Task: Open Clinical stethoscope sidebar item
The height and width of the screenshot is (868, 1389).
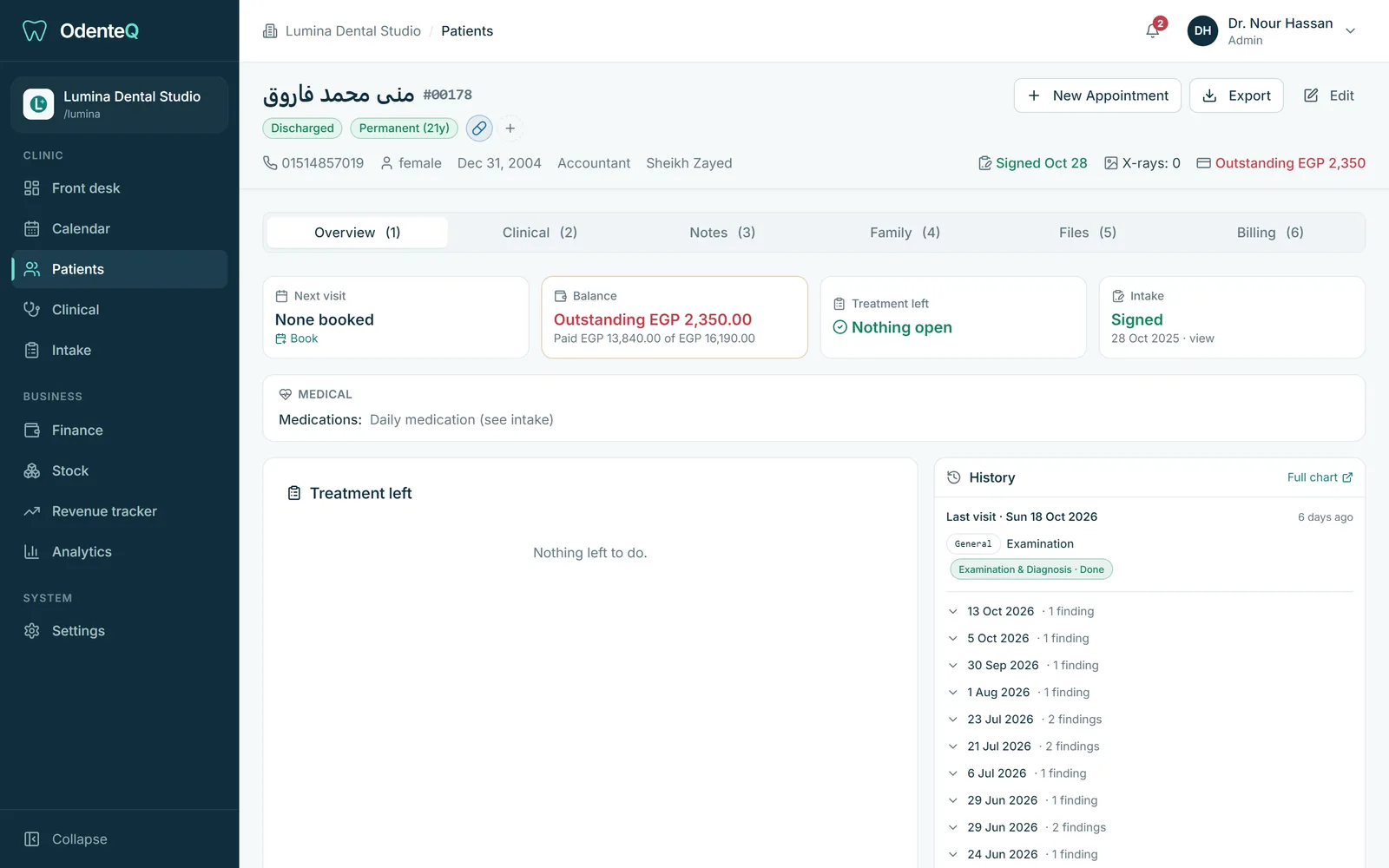Action: coord(120,310)
